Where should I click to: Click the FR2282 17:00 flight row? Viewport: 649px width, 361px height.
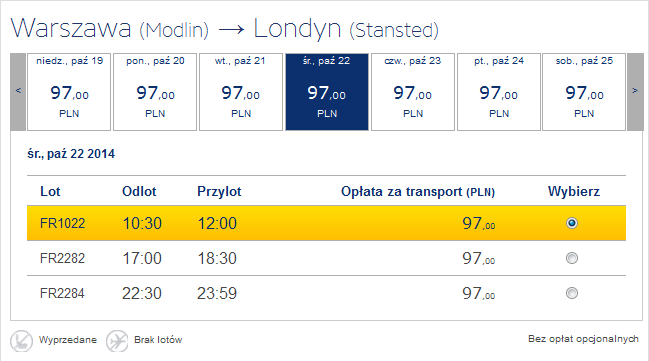click(327, 258)
